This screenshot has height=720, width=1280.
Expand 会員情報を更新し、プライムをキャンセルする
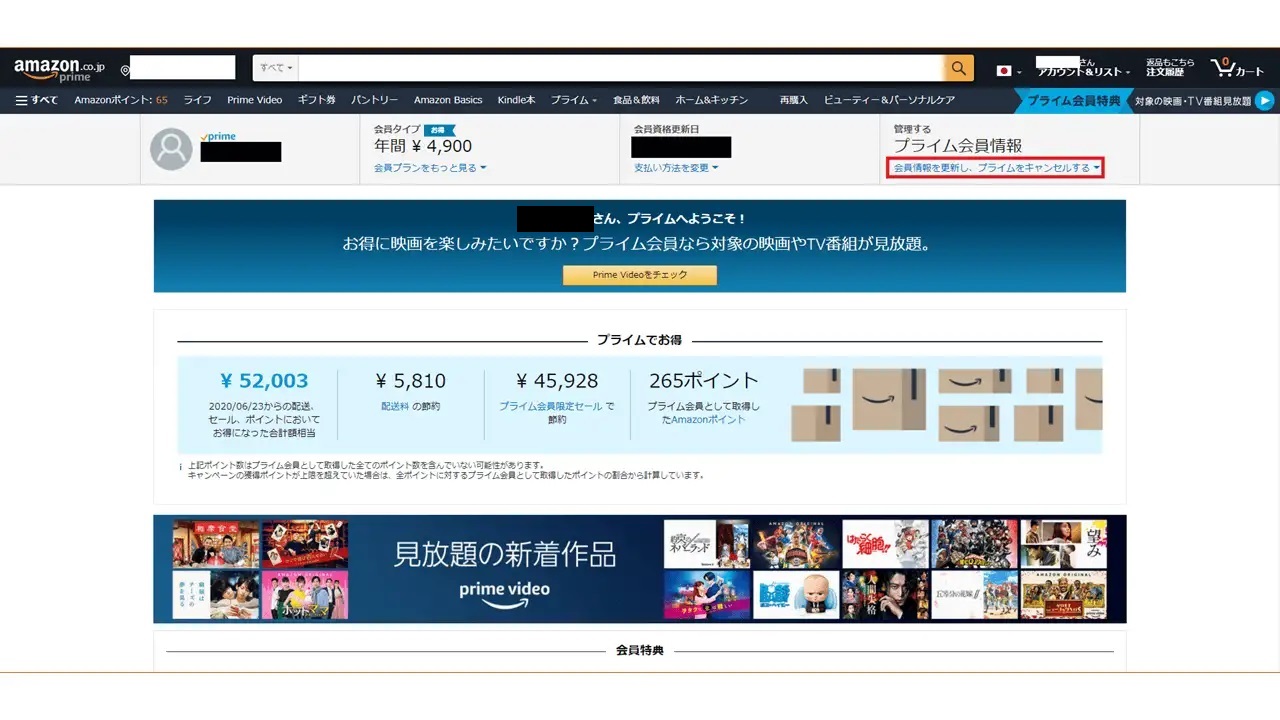point(994,167)
